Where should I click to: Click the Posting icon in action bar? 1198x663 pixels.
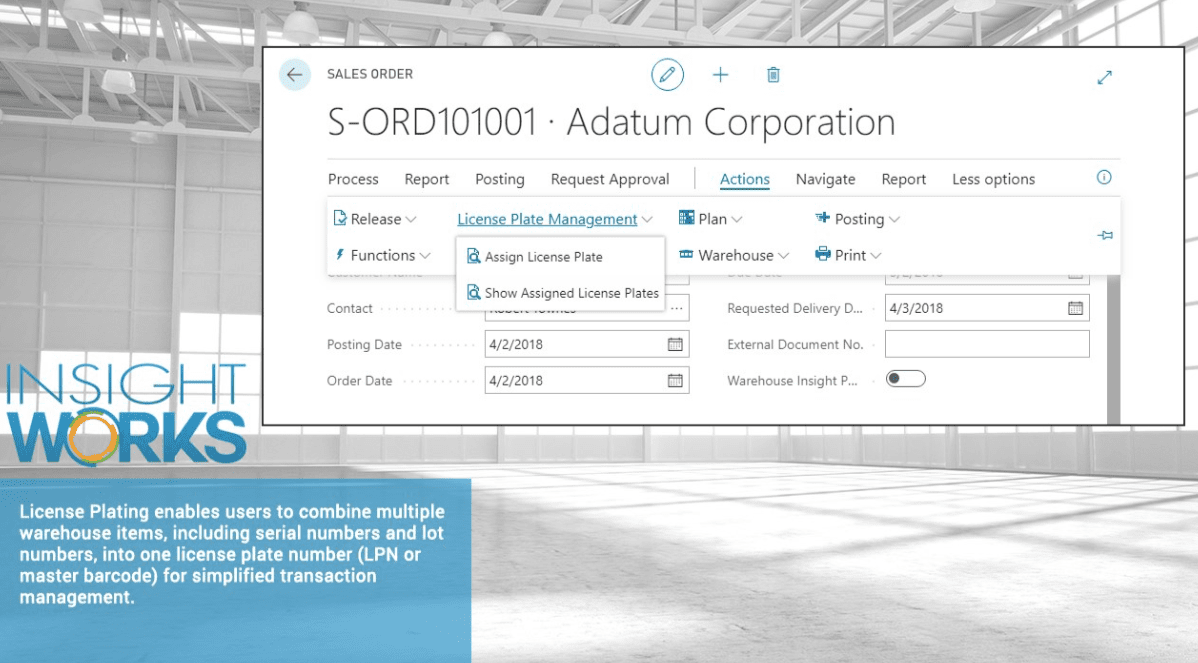coord(822,218)
